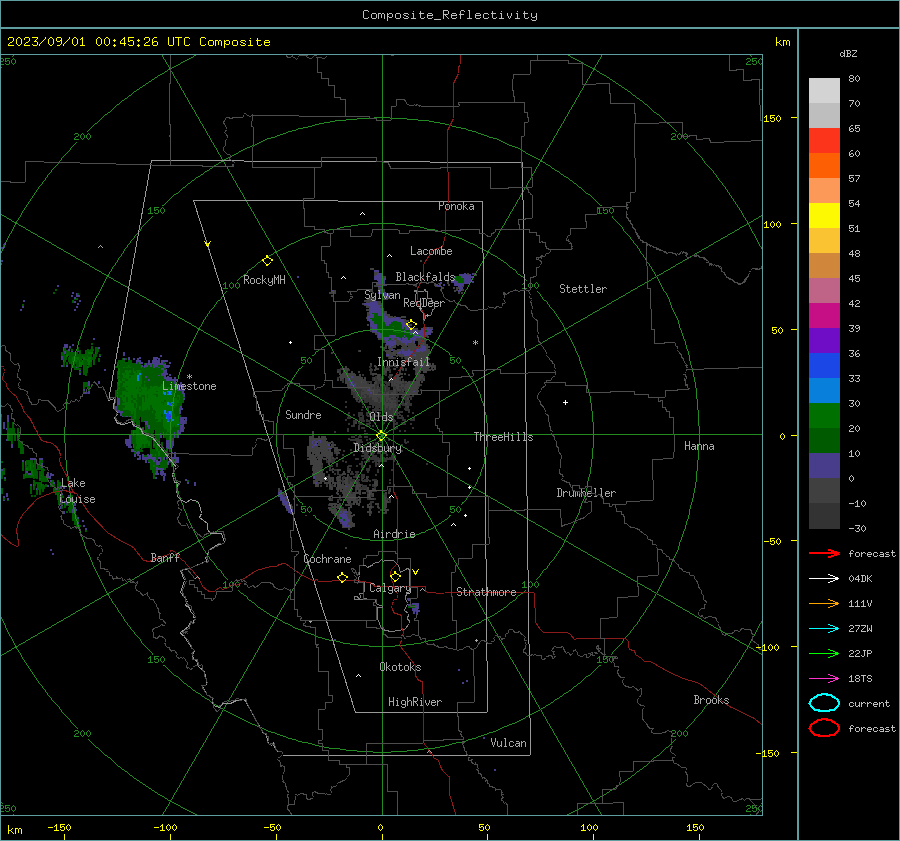Viewport: 900px width, 841px height.
Task: Click the Drumheller town label
Action: pos(585,493)
